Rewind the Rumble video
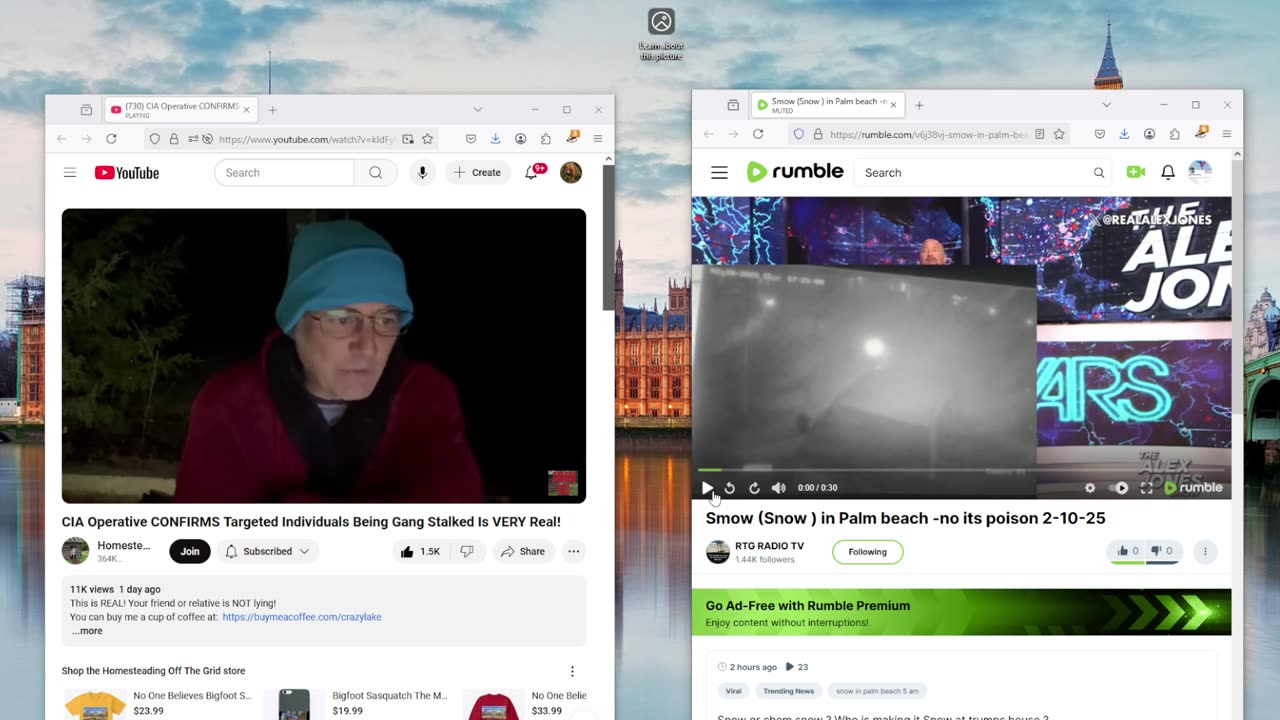 [x=730, y=488]
